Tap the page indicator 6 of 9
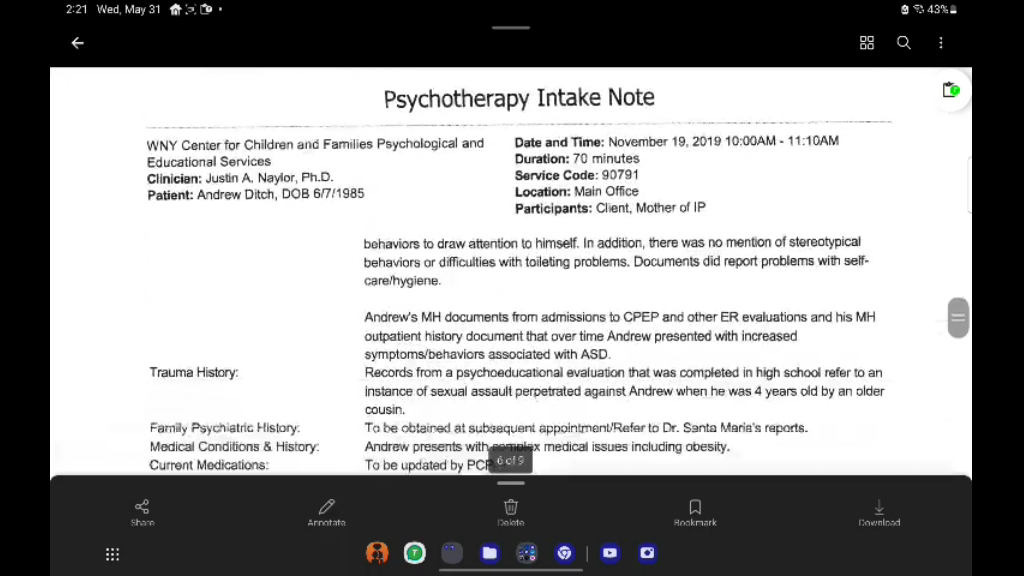Image resolution: width=1024 pixels, height=576 pixels. [510, 460]
